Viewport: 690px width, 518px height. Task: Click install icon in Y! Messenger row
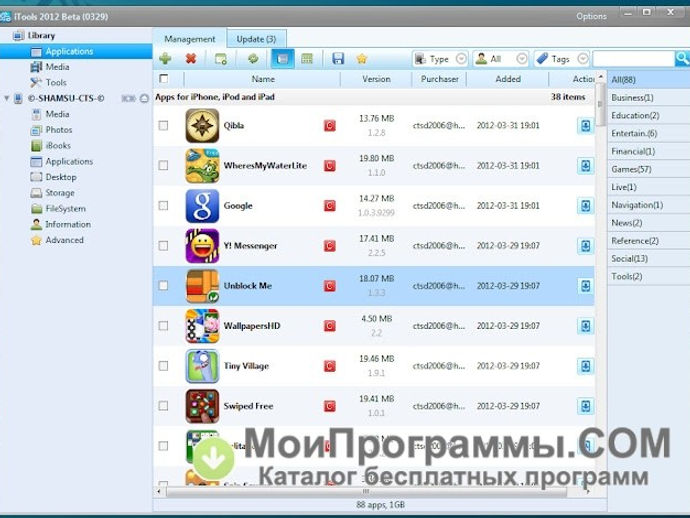pyautogui.click(x=585, y=246)
